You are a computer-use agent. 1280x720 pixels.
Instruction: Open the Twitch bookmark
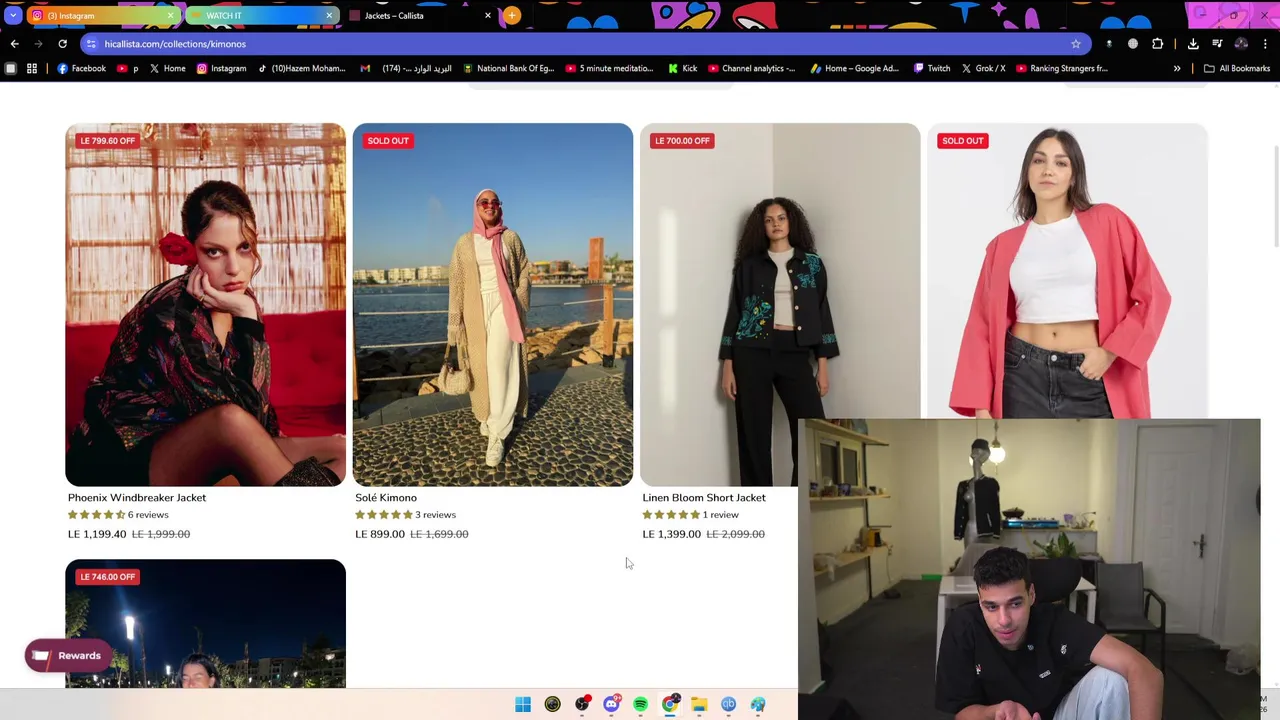pos(931,69)
